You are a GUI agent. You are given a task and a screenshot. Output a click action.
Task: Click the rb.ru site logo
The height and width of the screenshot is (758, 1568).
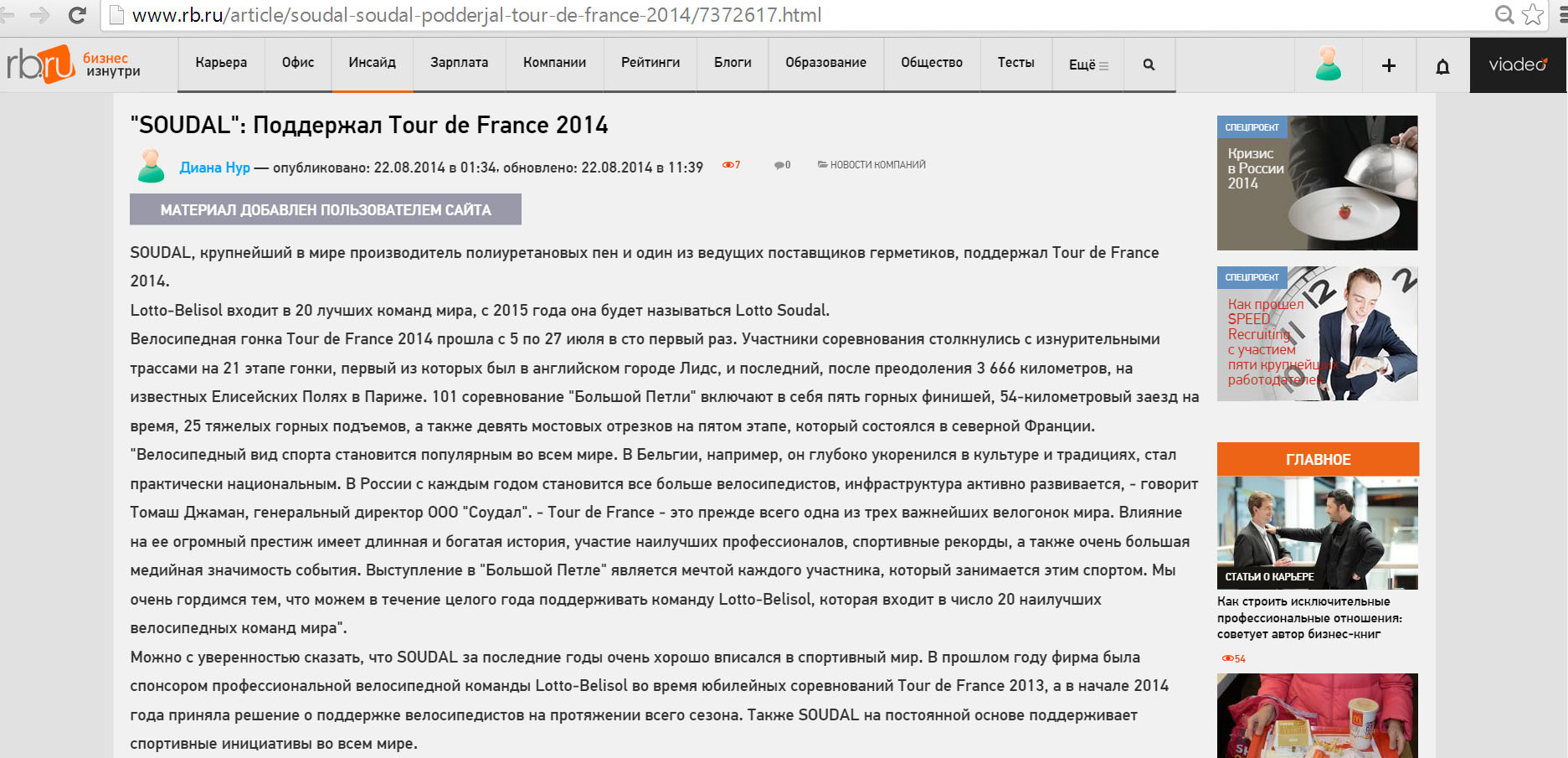pos(40,64)
